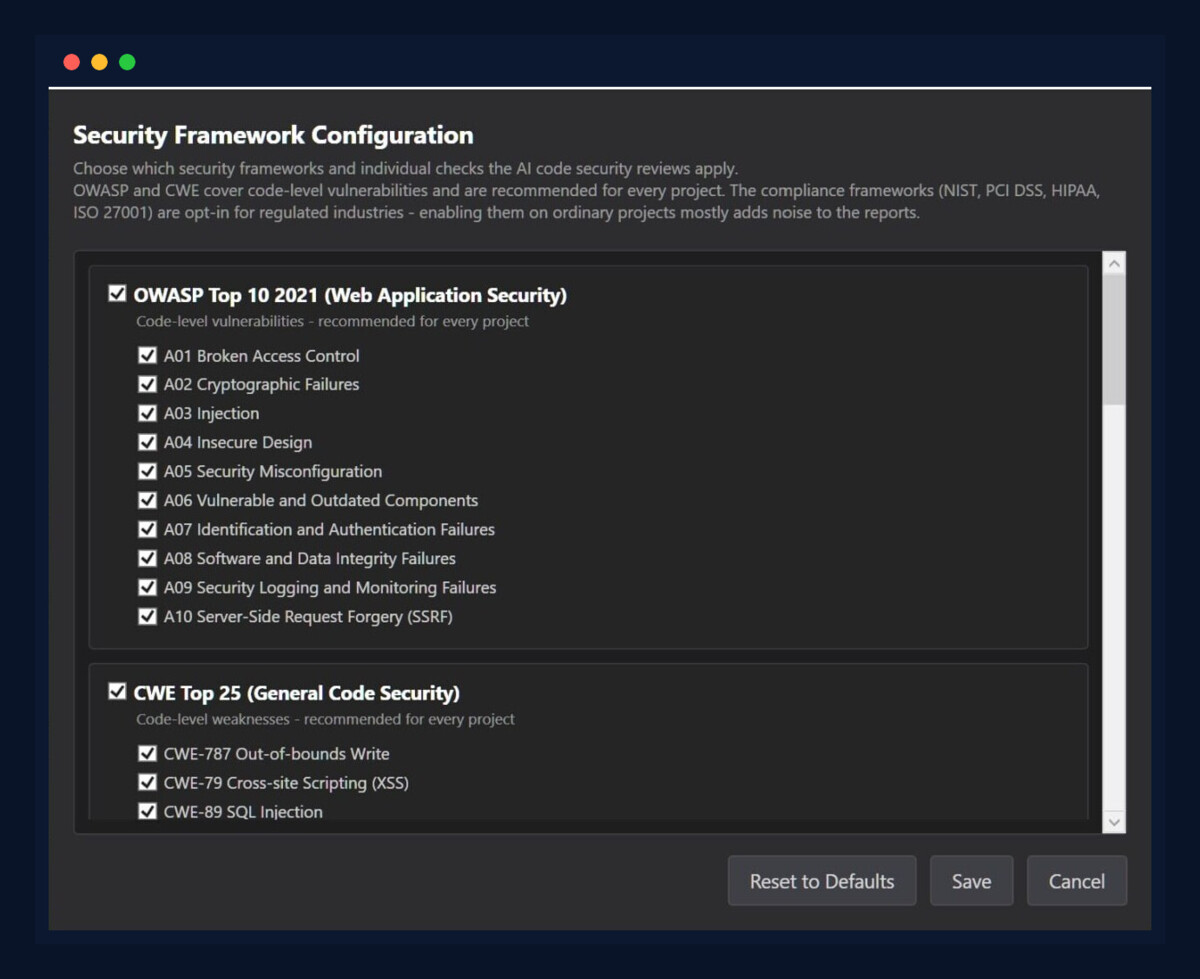Click the framework list scrollbar thumb
The image size is (1200, 979).
tap(1114, 340)
